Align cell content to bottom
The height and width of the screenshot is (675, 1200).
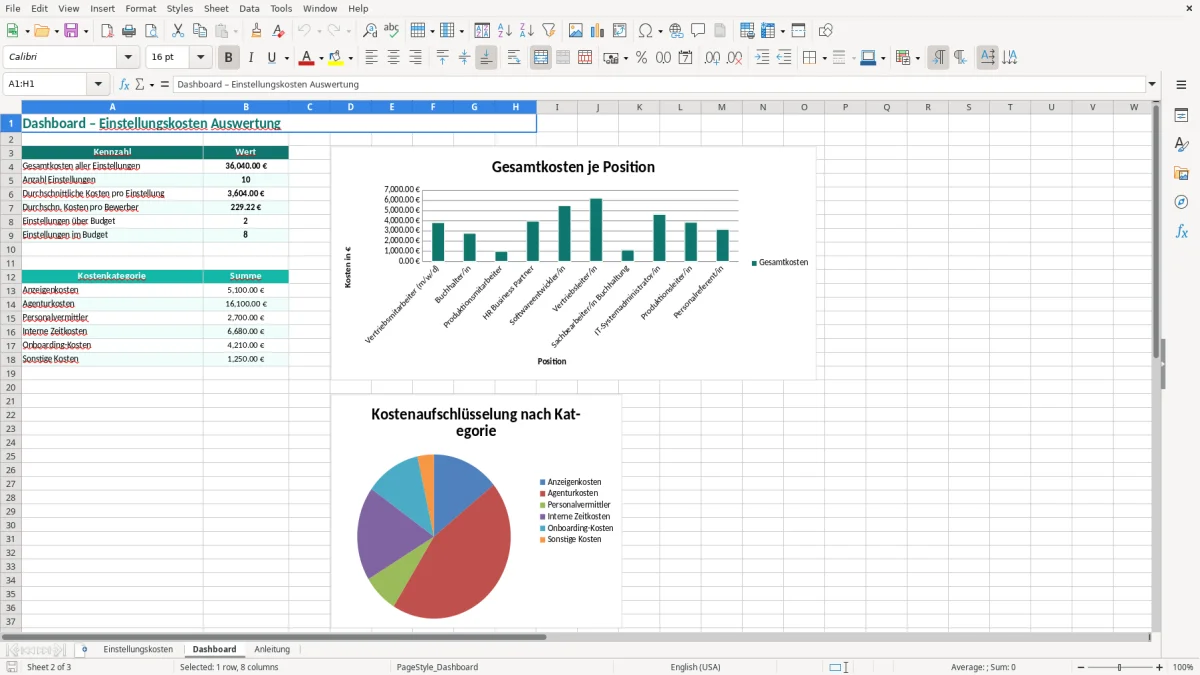coord(486,58)
